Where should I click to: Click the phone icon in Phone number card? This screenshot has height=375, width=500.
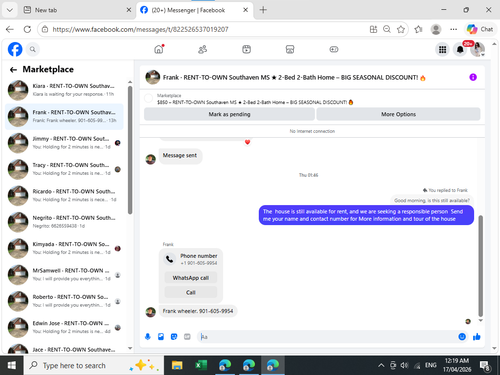(170, 259)
